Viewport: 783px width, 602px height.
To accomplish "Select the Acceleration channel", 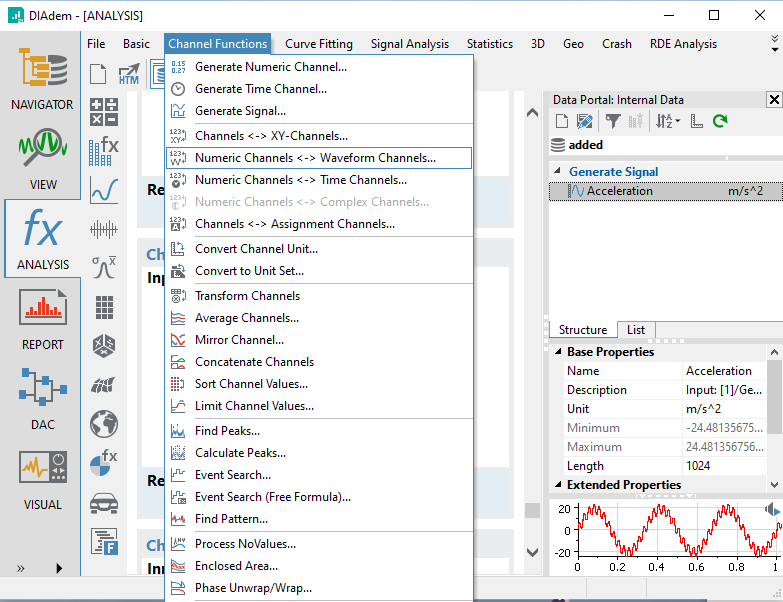I will 619,191.
